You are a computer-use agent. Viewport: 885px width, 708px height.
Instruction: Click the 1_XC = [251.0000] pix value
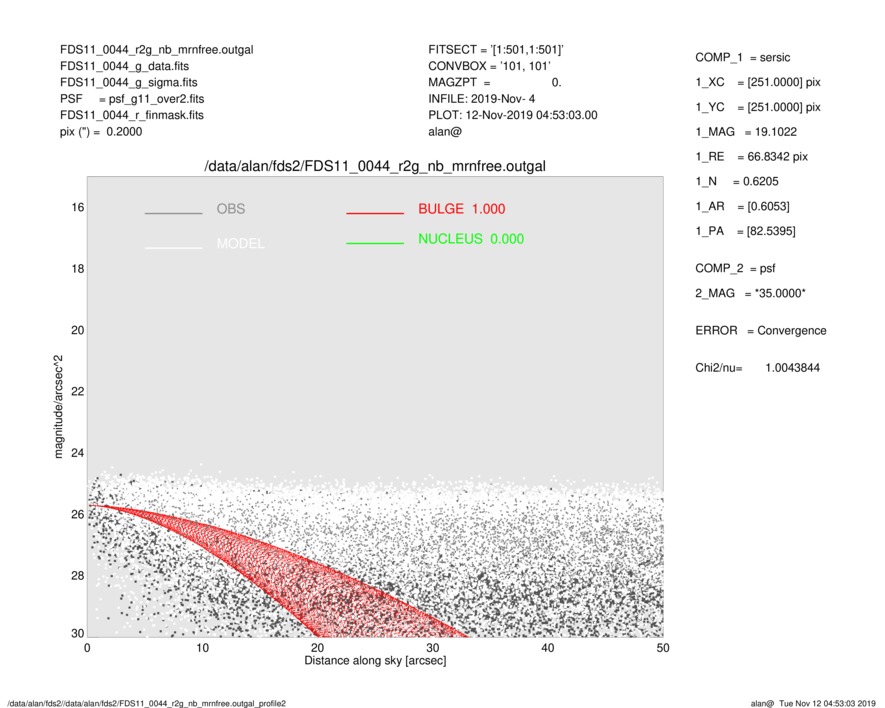[758, 82]
